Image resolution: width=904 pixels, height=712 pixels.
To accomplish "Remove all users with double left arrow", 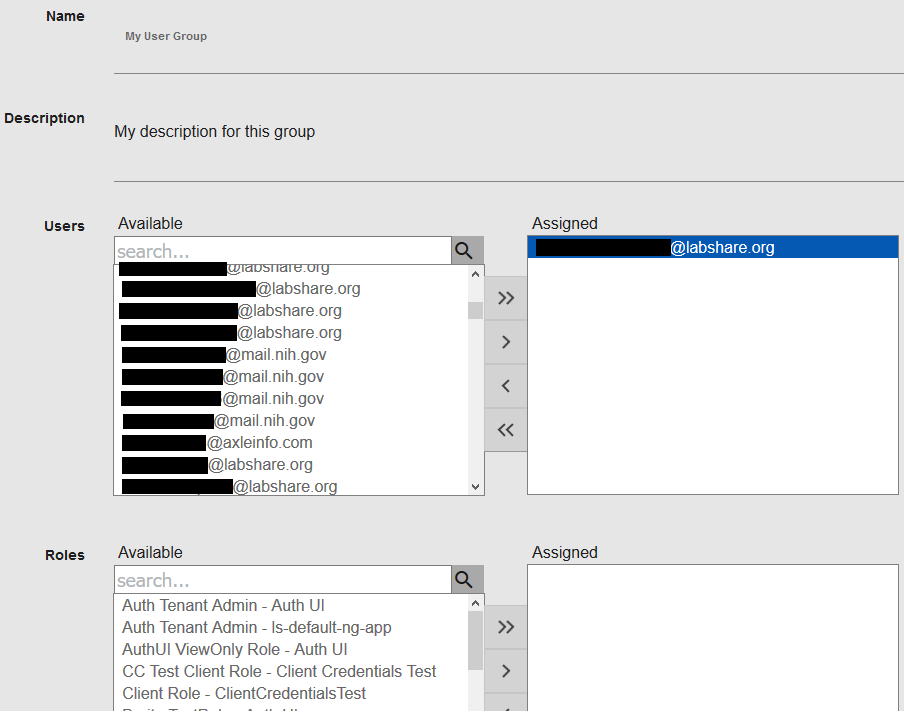I will [x=506, y=430].
